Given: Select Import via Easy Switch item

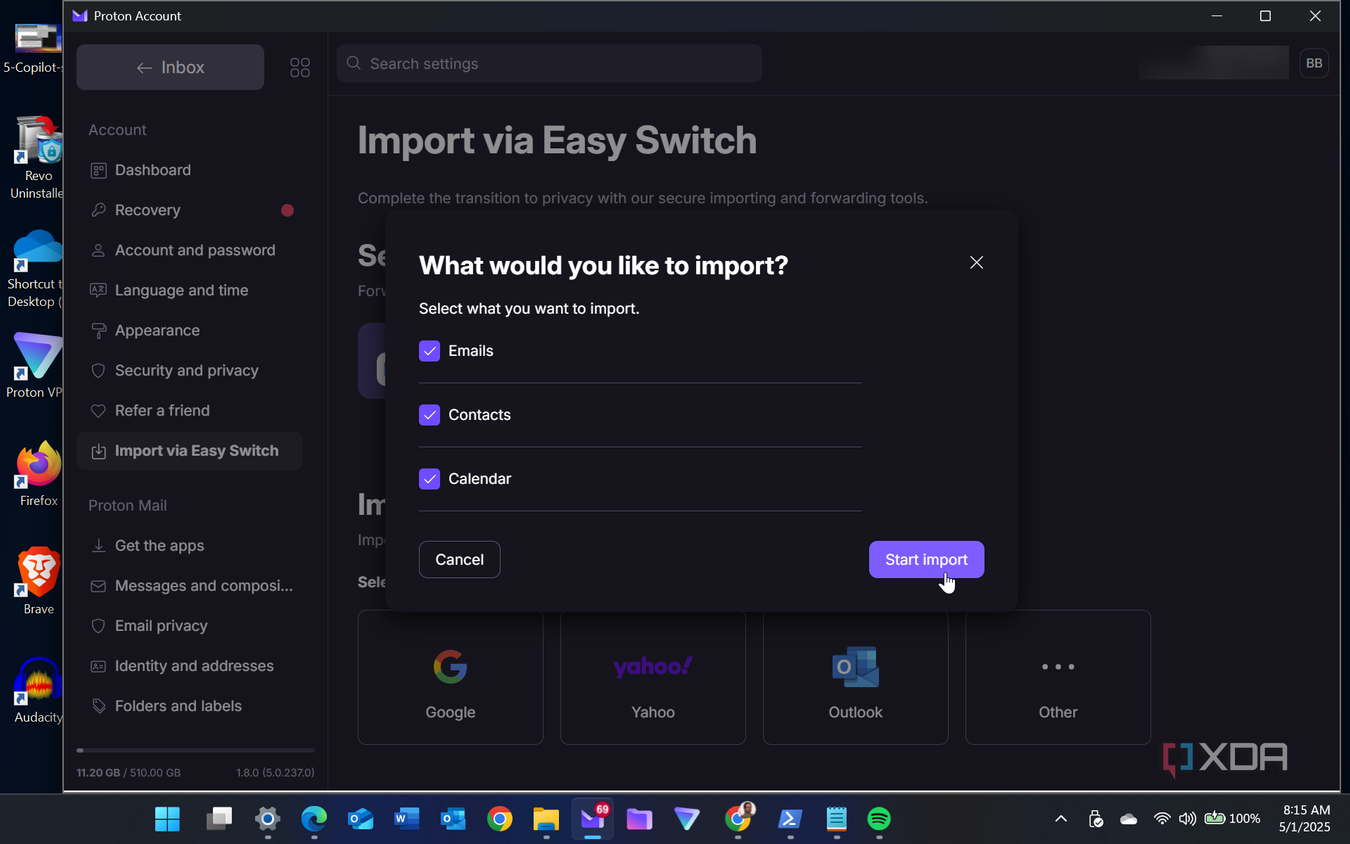Looking at the screenshot, I should (190, 450).
